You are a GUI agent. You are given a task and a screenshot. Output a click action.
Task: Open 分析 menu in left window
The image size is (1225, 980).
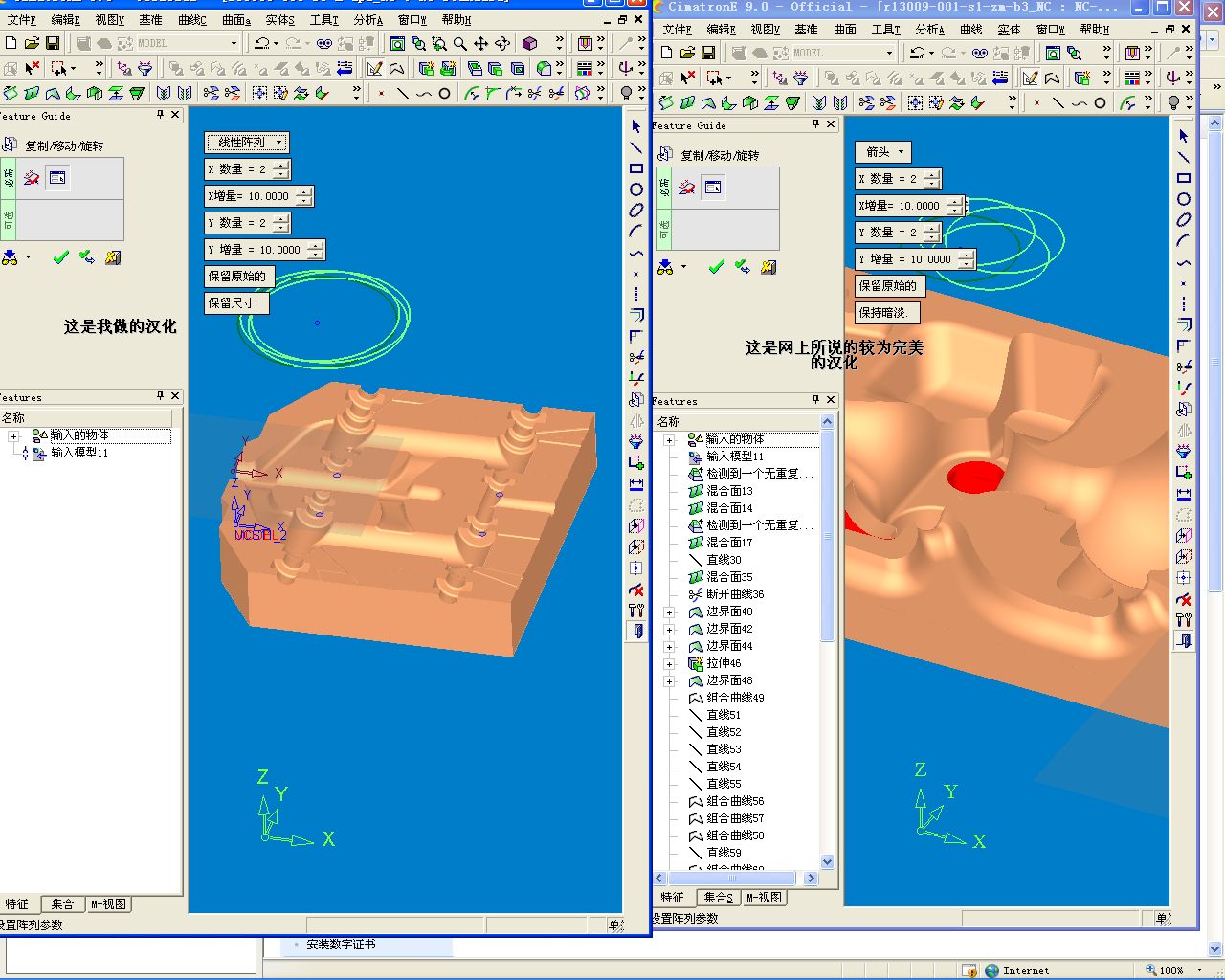coord(368,19)
